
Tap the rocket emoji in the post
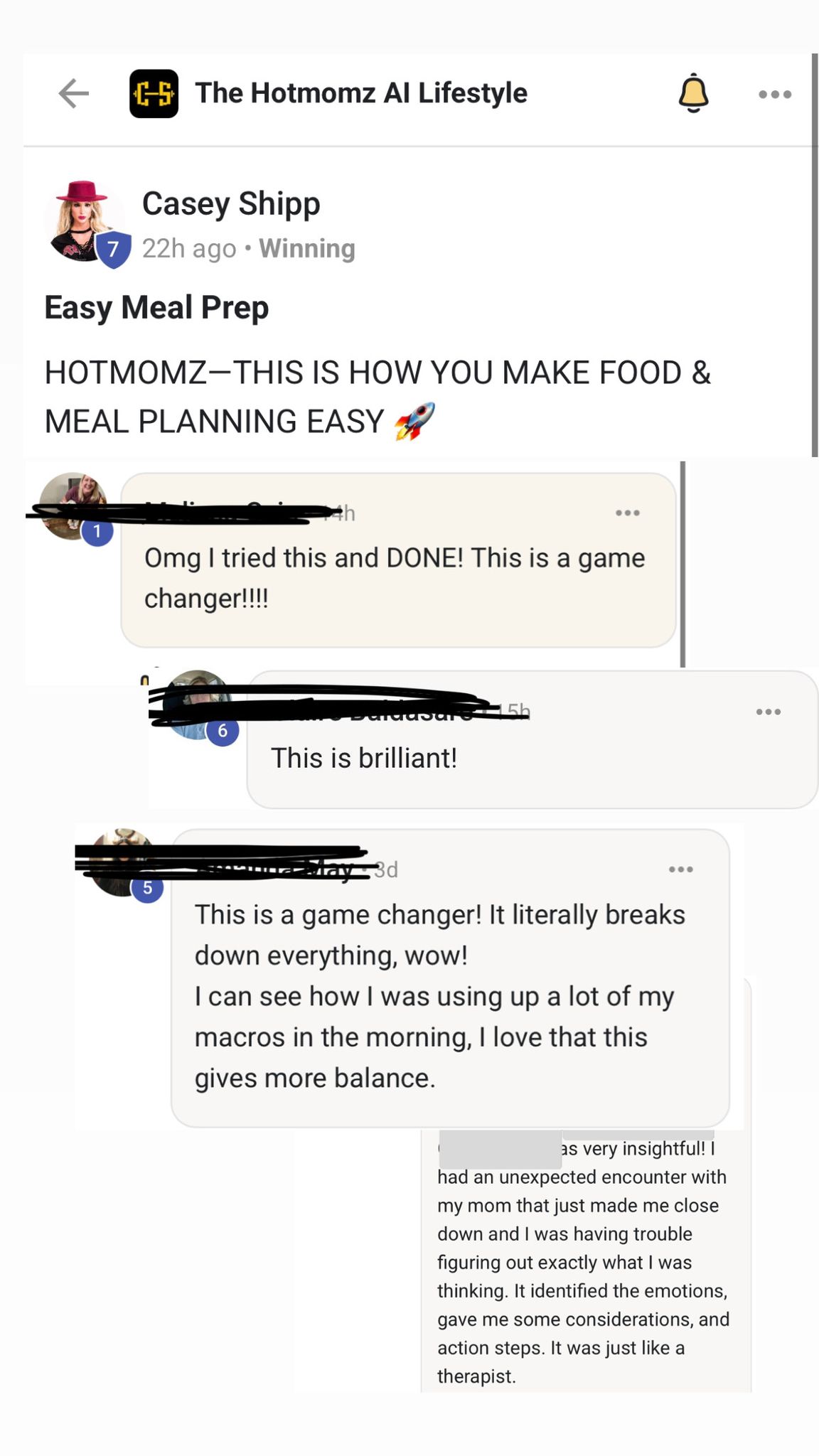415,422
